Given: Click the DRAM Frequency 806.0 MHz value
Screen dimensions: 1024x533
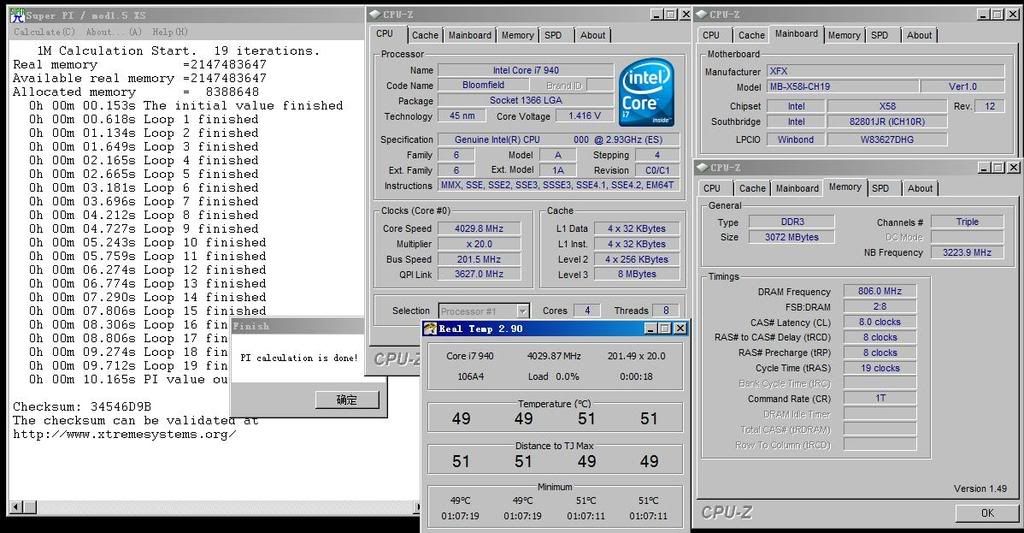Looking at the screenshot, I should [x=880, y=291].
